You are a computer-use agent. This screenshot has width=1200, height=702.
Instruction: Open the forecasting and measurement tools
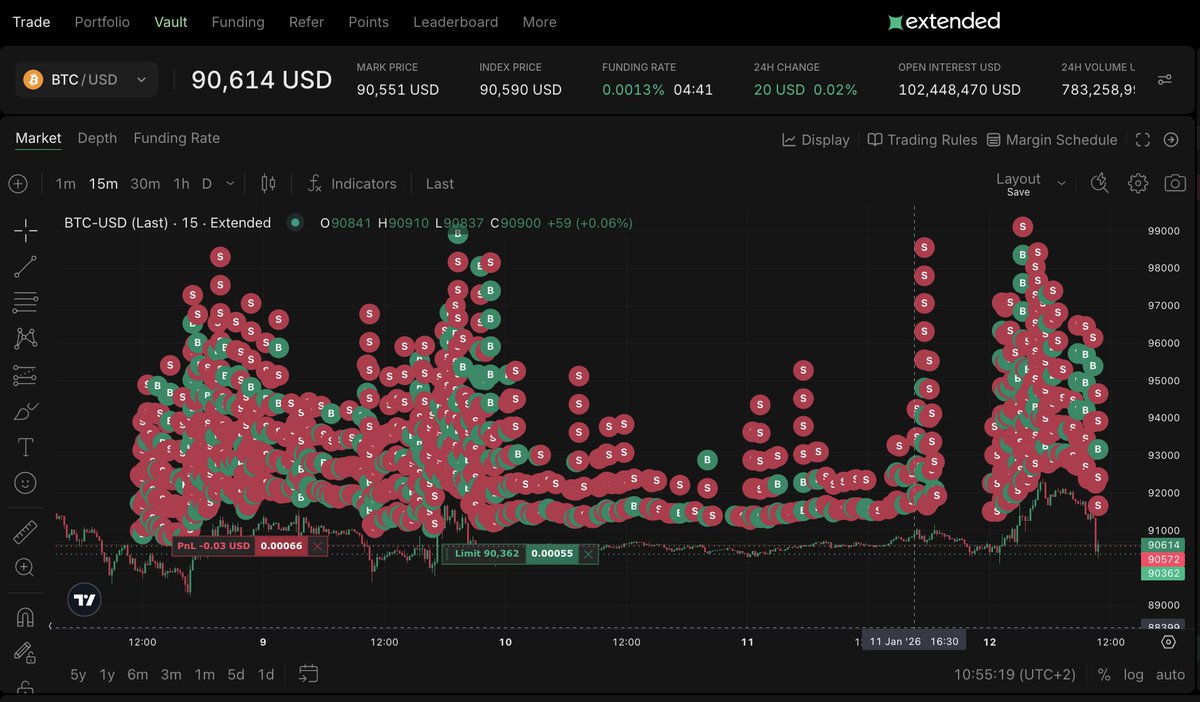pos(26,375)
